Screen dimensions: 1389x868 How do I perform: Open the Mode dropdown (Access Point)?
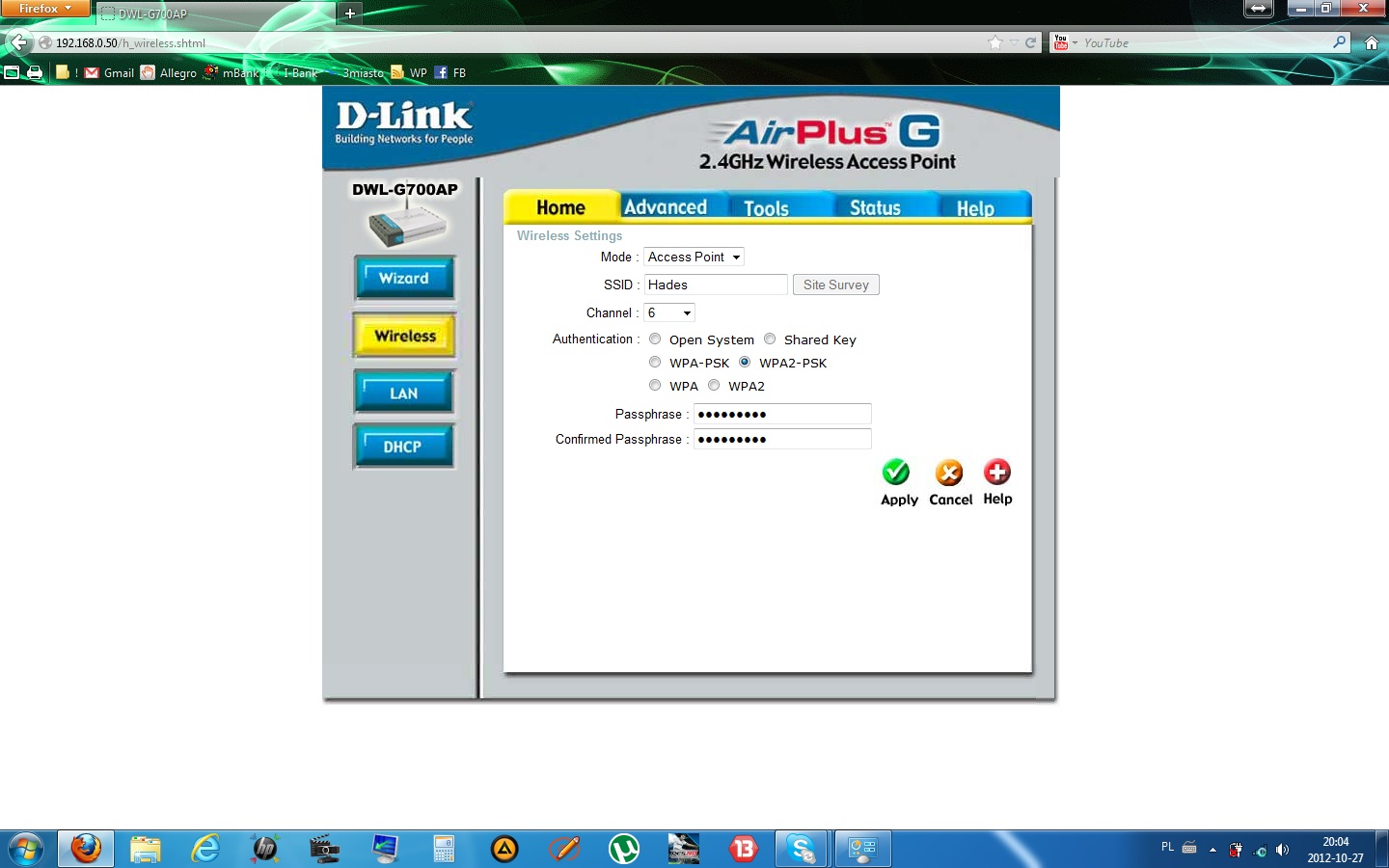[x=694, y=257]
